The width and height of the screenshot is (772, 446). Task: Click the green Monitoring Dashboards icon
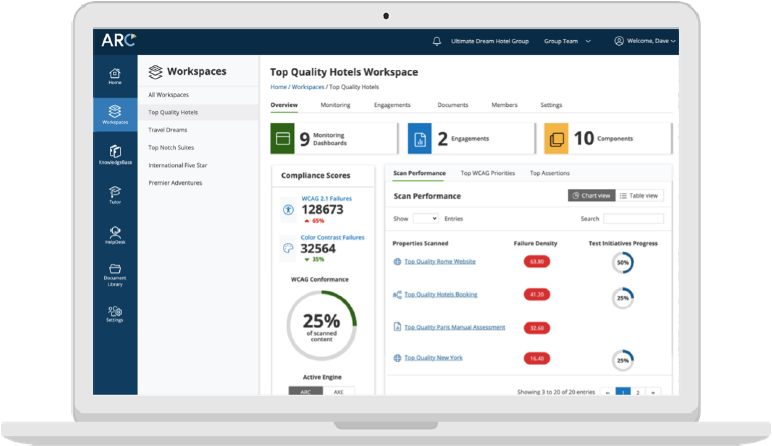click(283, 139)
